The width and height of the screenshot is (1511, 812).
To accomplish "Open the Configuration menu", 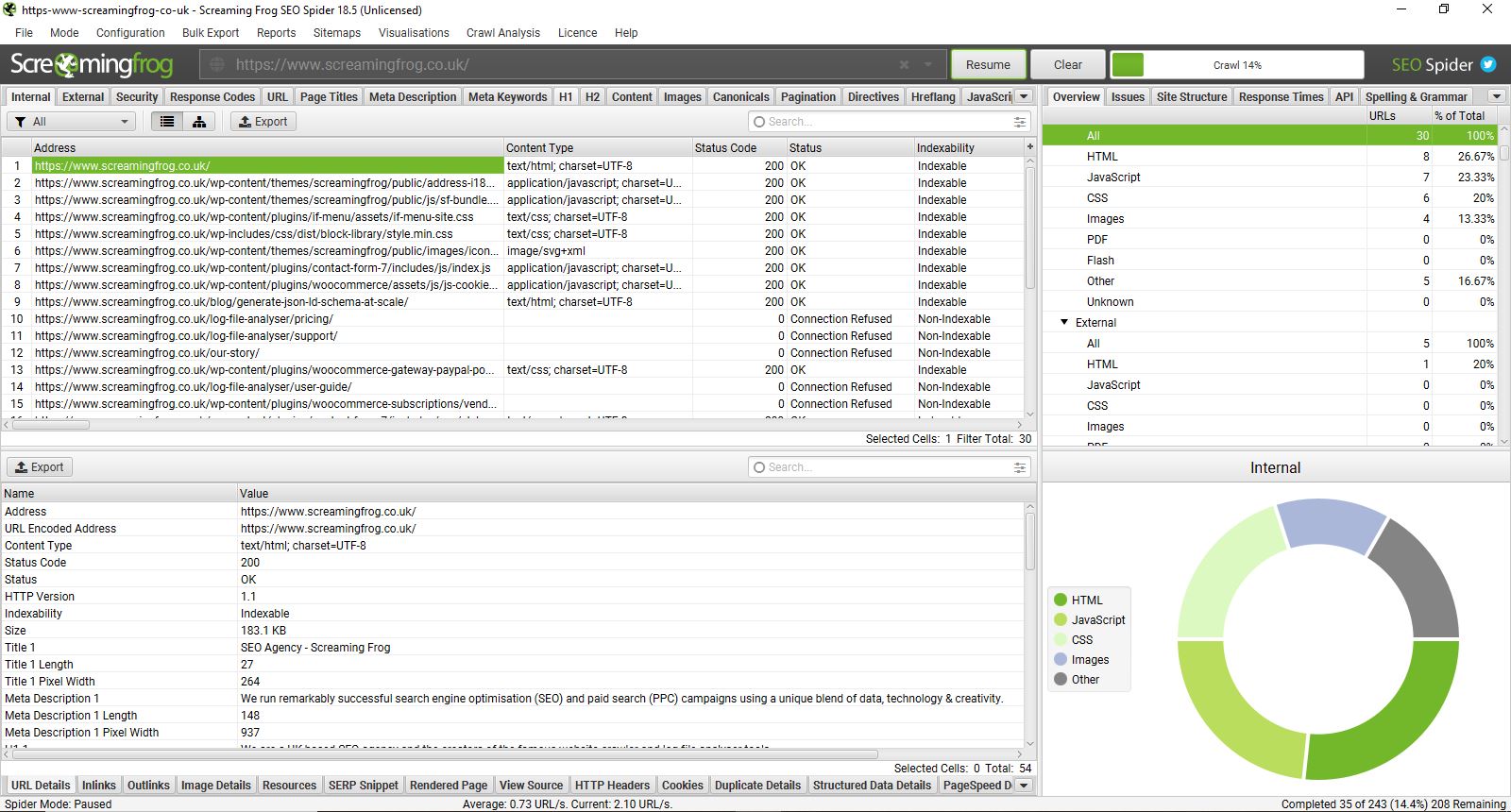I will coord(130,32).
